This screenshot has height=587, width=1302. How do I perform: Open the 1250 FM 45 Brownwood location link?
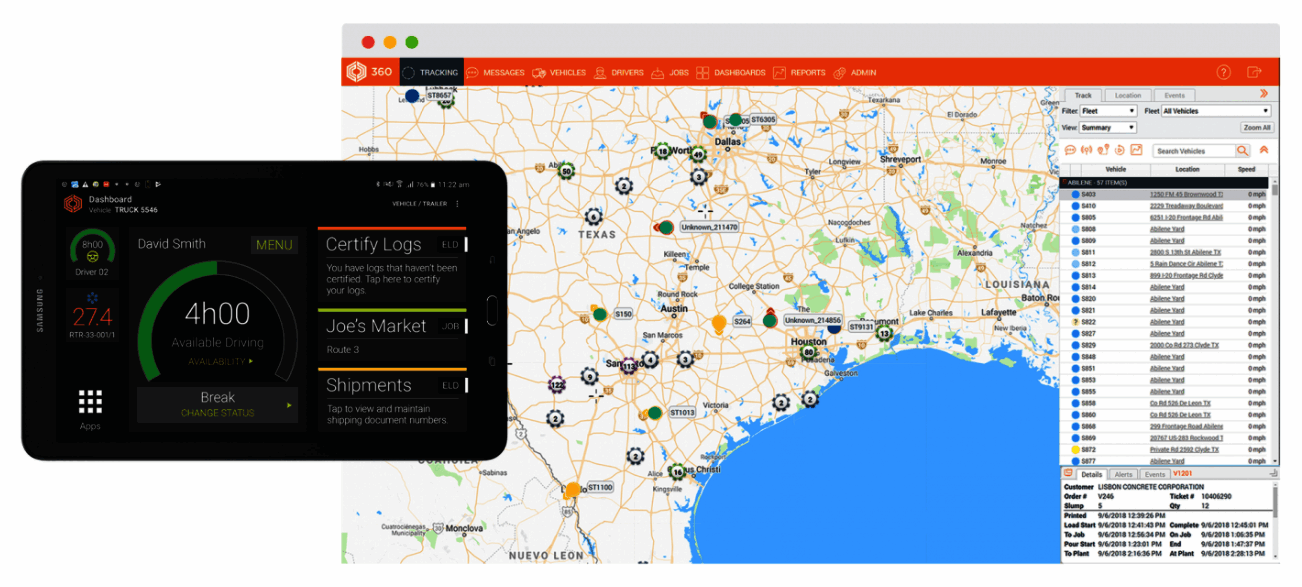point(1187,193)
